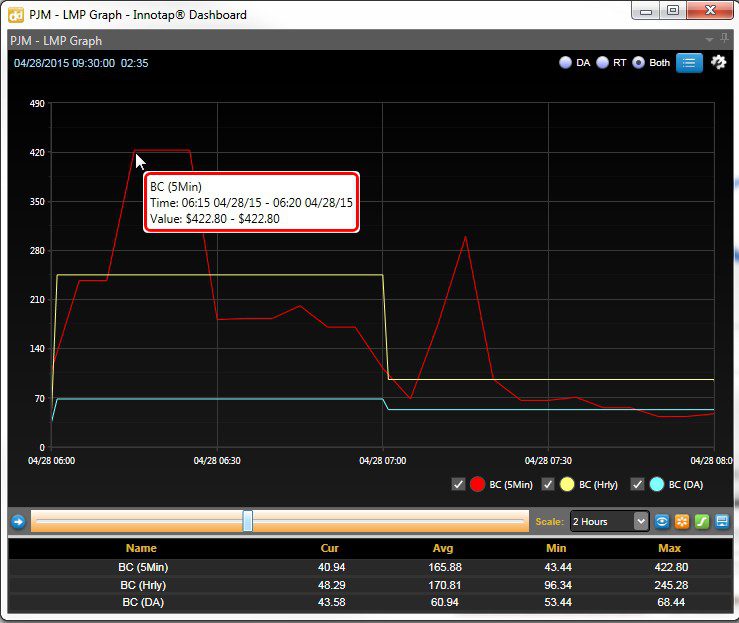Viewport: 739px width, 623px height.
Task: Open the gear settings icon
Action: pyautogui.click(x=718, y=62)
